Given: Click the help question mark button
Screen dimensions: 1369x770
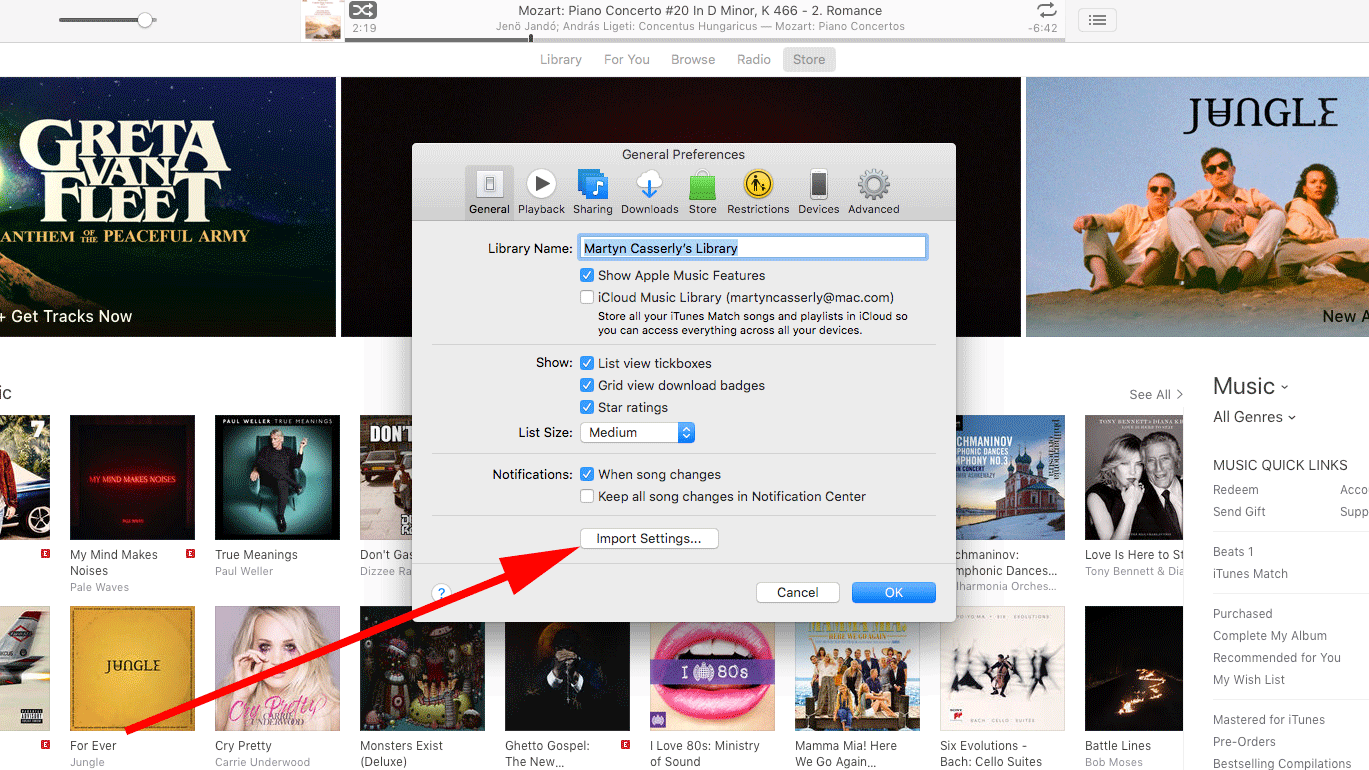Looking at the screenshot, I should click(442, 593).
